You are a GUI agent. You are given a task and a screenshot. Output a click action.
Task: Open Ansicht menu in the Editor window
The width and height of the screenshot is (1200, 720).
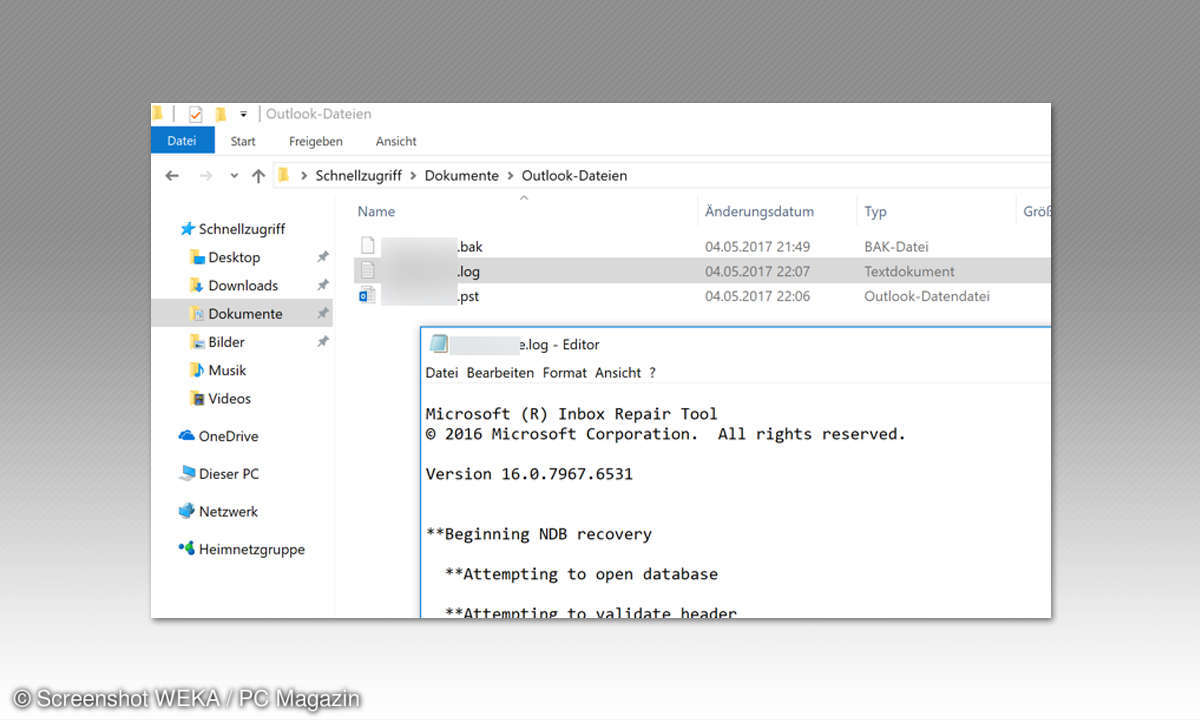618,372
